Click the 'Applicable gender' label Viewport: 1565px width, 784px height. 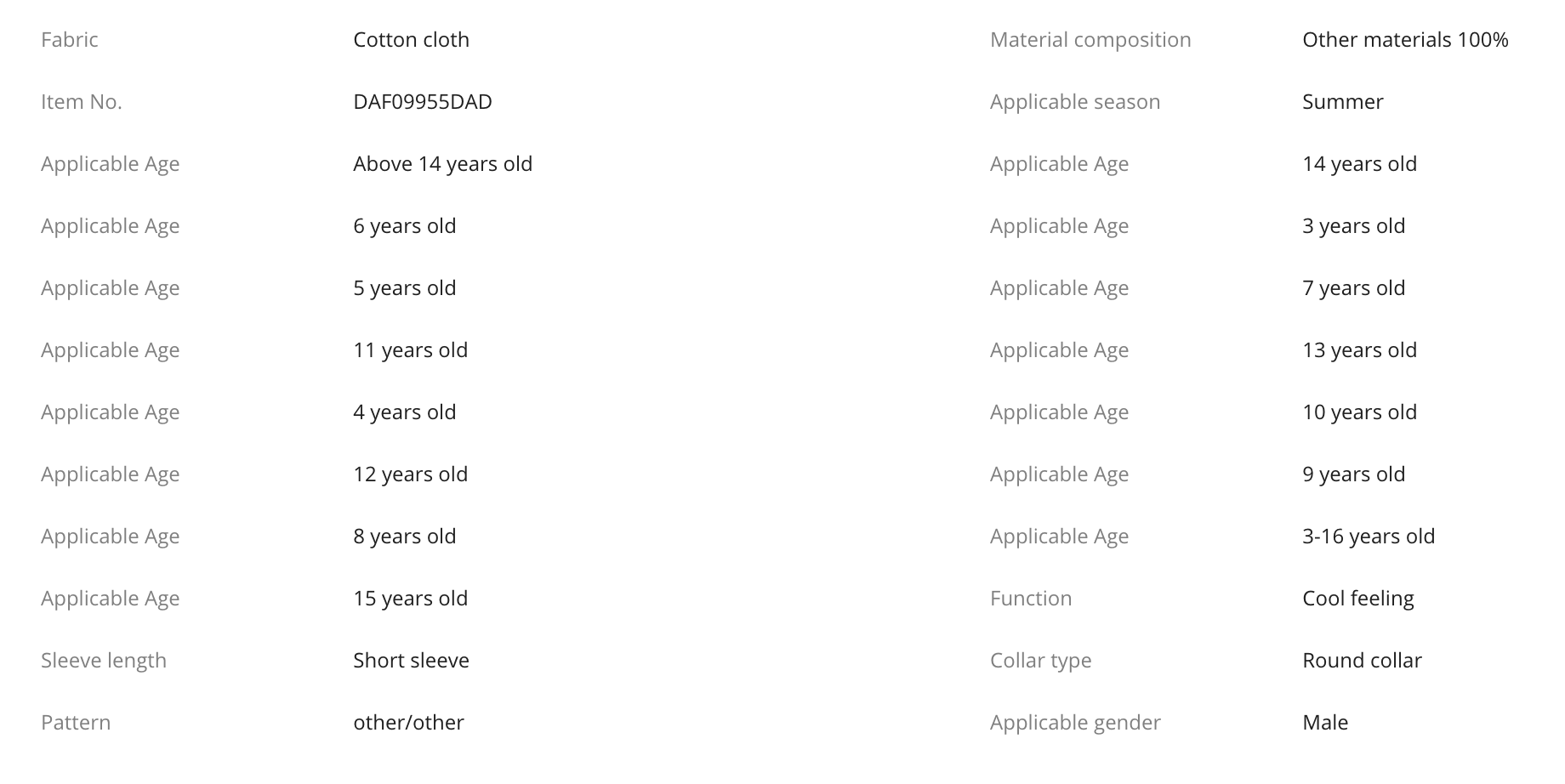(1074, 723)
